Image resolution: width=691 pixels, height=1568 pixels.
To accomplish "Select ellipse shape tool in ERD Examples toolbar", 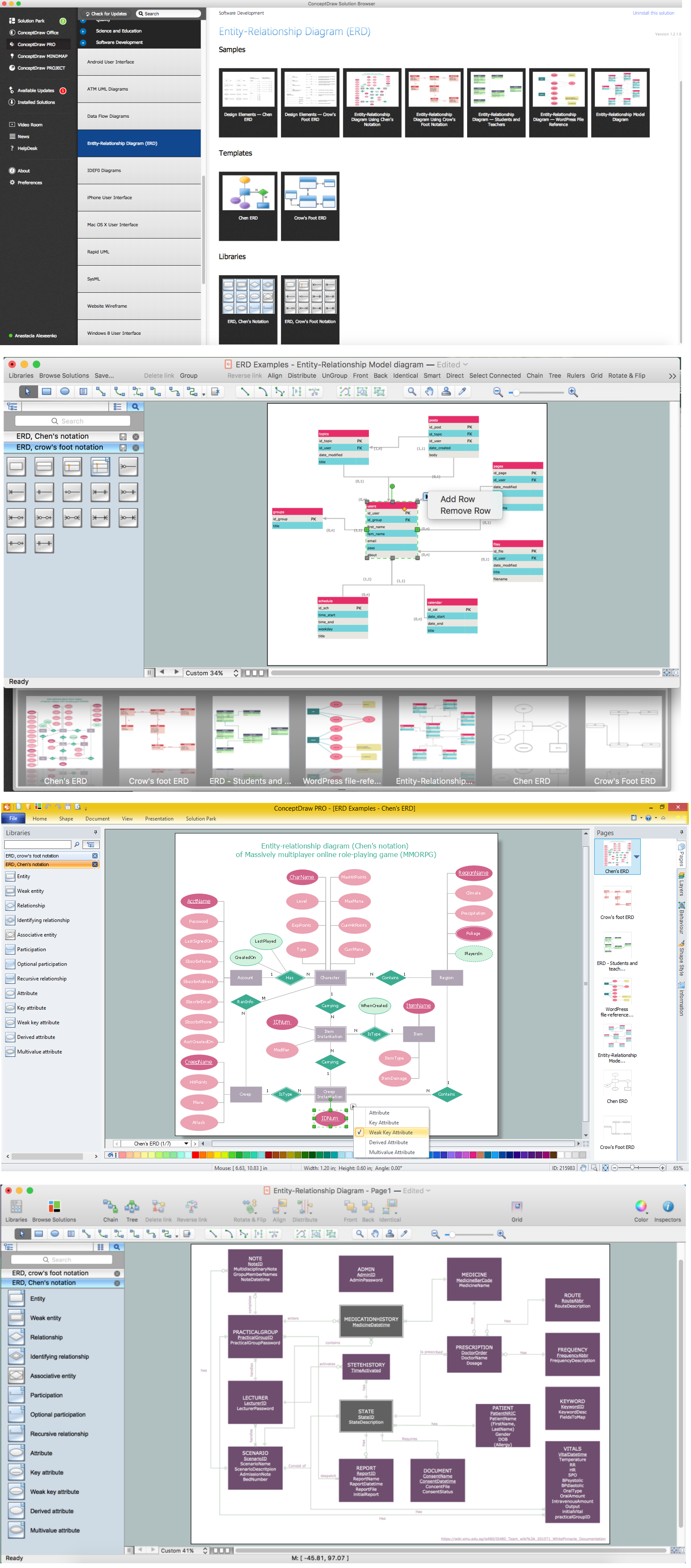I will (x=64, y=392).
